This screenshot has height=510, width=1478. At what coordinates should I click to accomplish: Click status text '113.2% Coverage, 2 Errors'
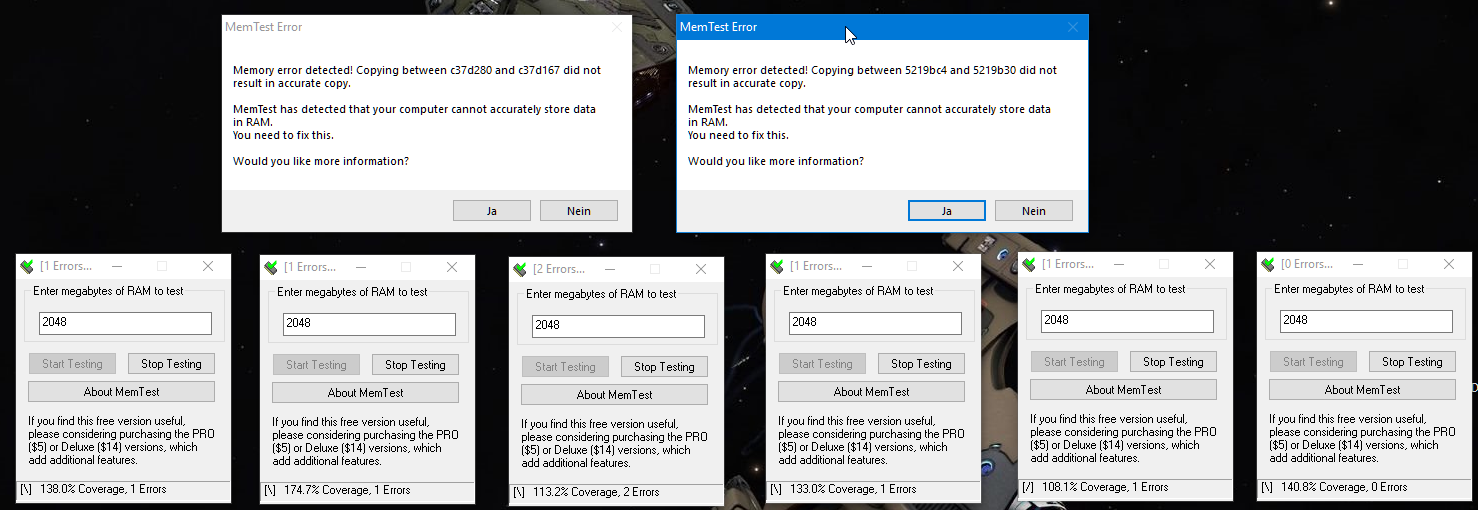[596, 493]
